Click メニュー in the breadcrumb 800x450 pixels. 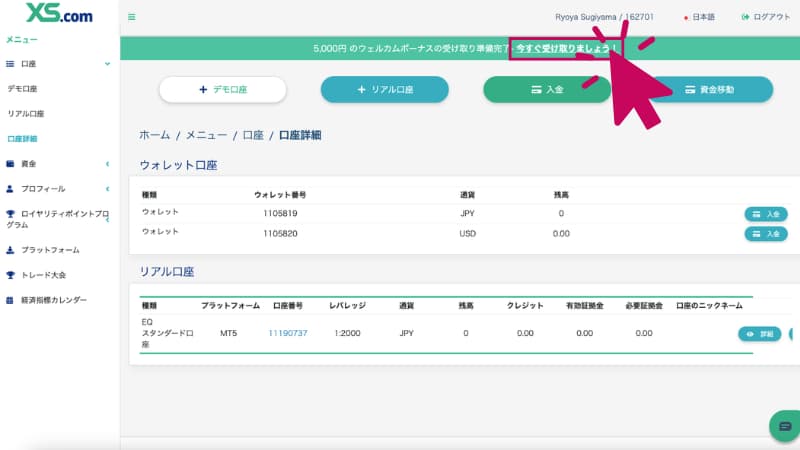207,135
